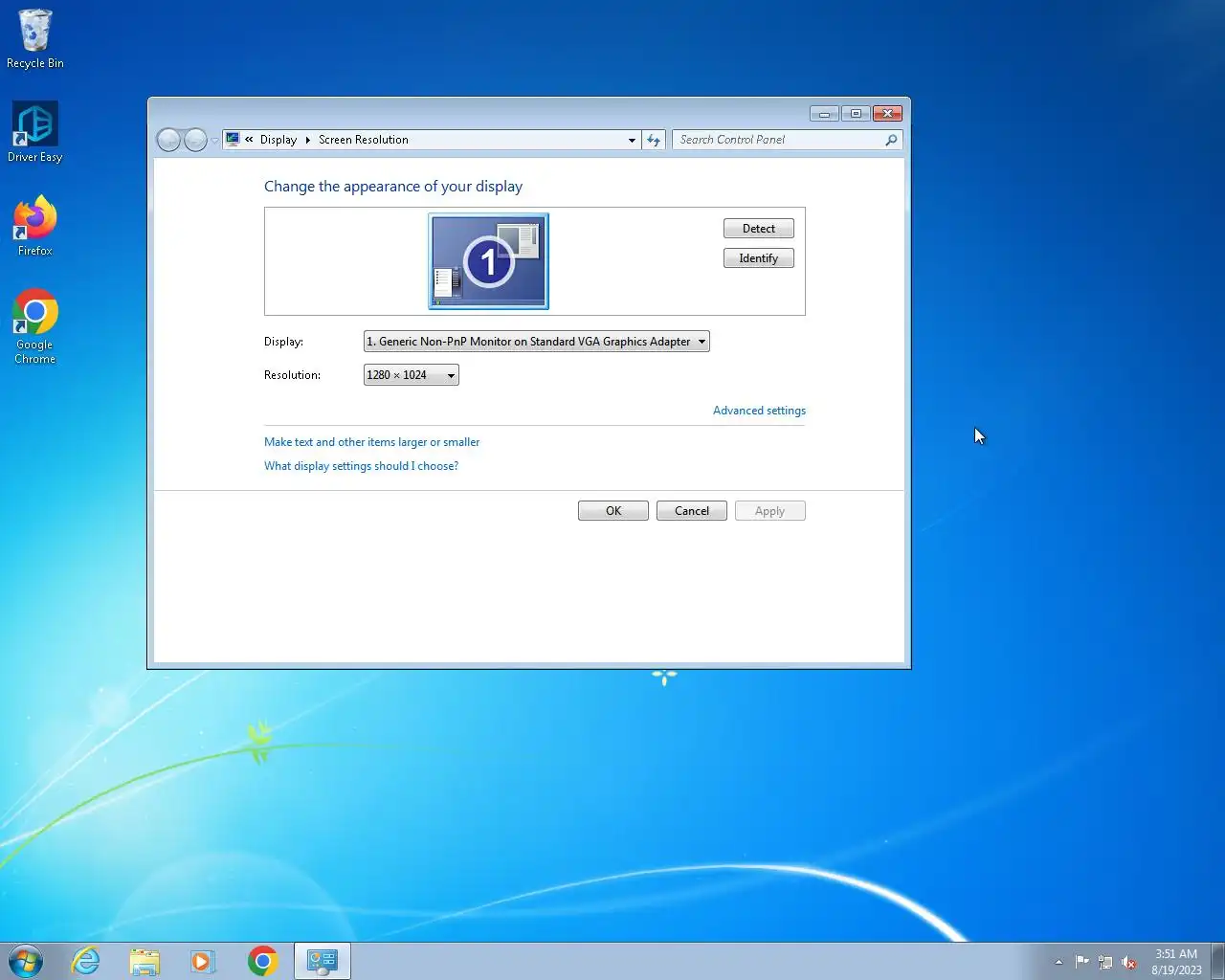Open the Resolution 1280 × 1024 dropdown
The height and width of the screenshot is (980, 1225).
(412, 375)
